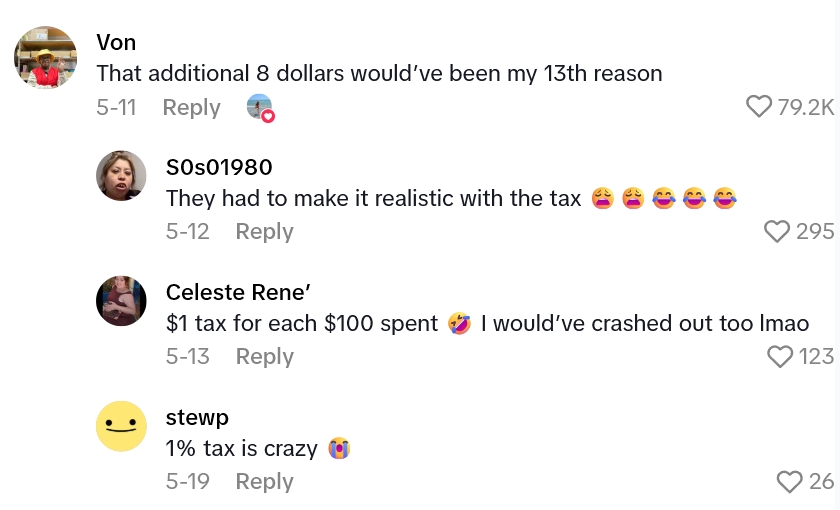Viewport: 840px width, 510px height.
Task: Tap the heart on Celeste Rene's reply
Action: [x=779, y=357]
